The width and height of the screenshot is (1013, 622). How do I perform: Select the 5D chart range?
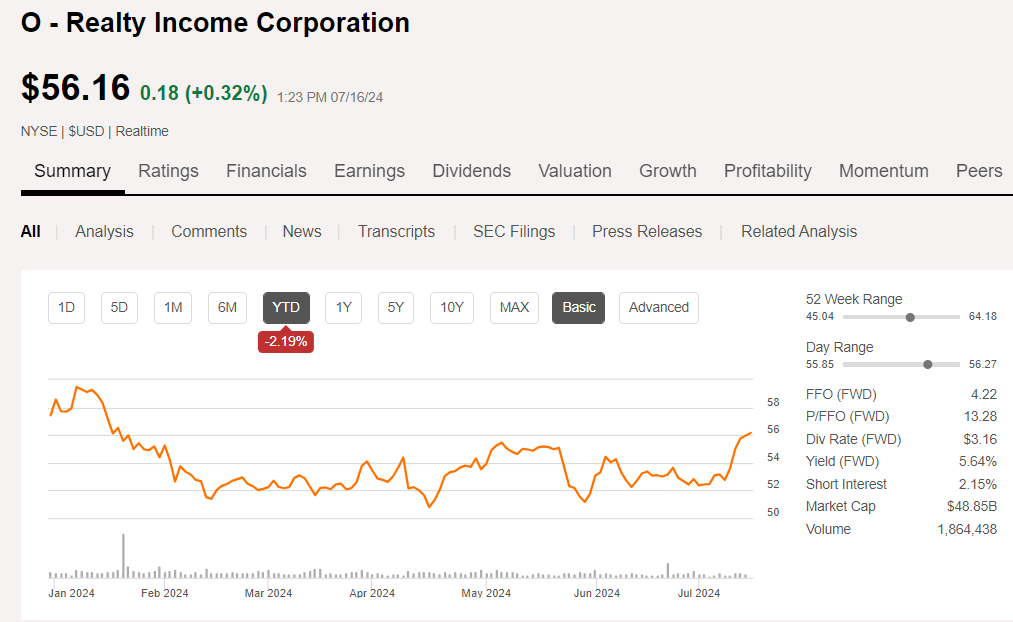coord(119,308)
